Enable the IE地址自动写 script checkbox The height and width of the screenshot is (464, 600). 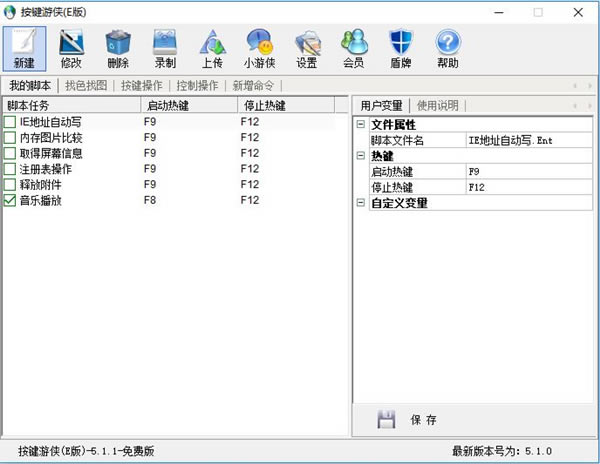(10, 122)
